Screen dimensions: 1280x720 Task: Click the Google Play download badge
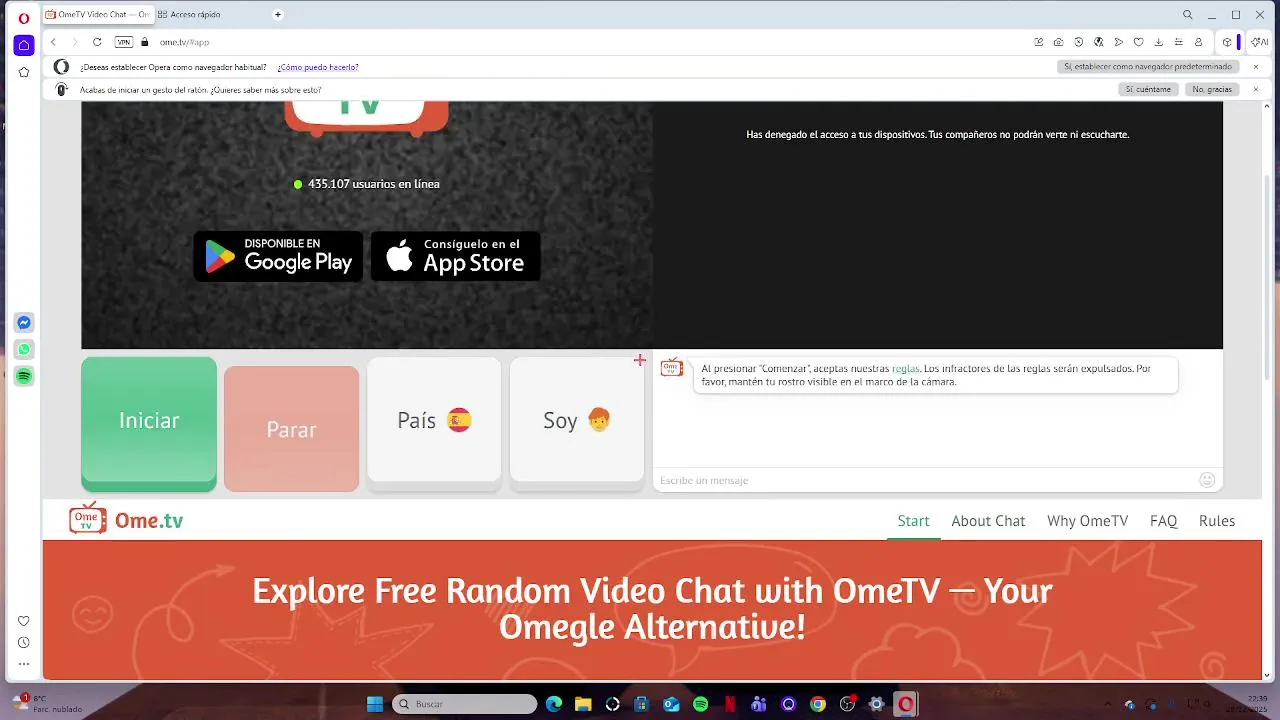click(278, 256)
